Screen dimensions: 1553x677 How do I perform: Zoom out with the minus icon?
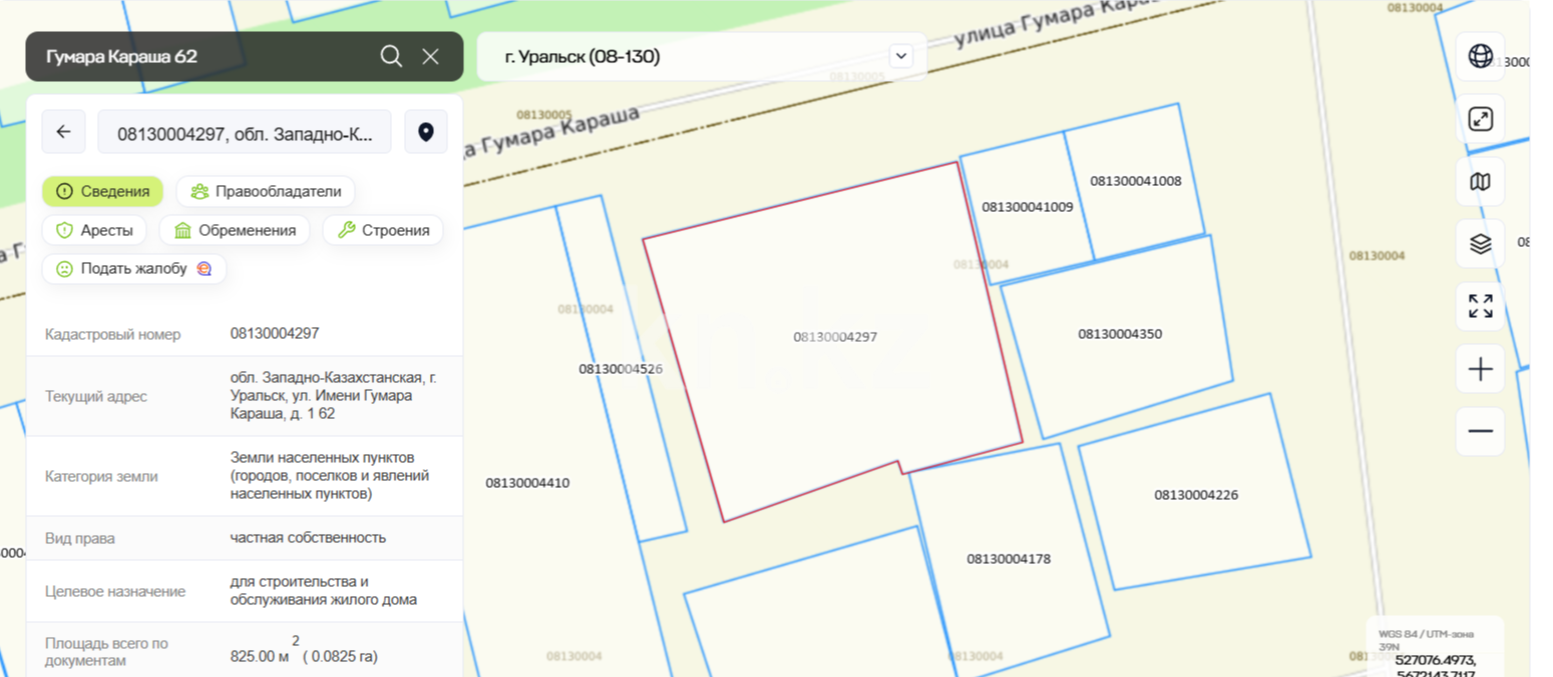coord(1480,431)
